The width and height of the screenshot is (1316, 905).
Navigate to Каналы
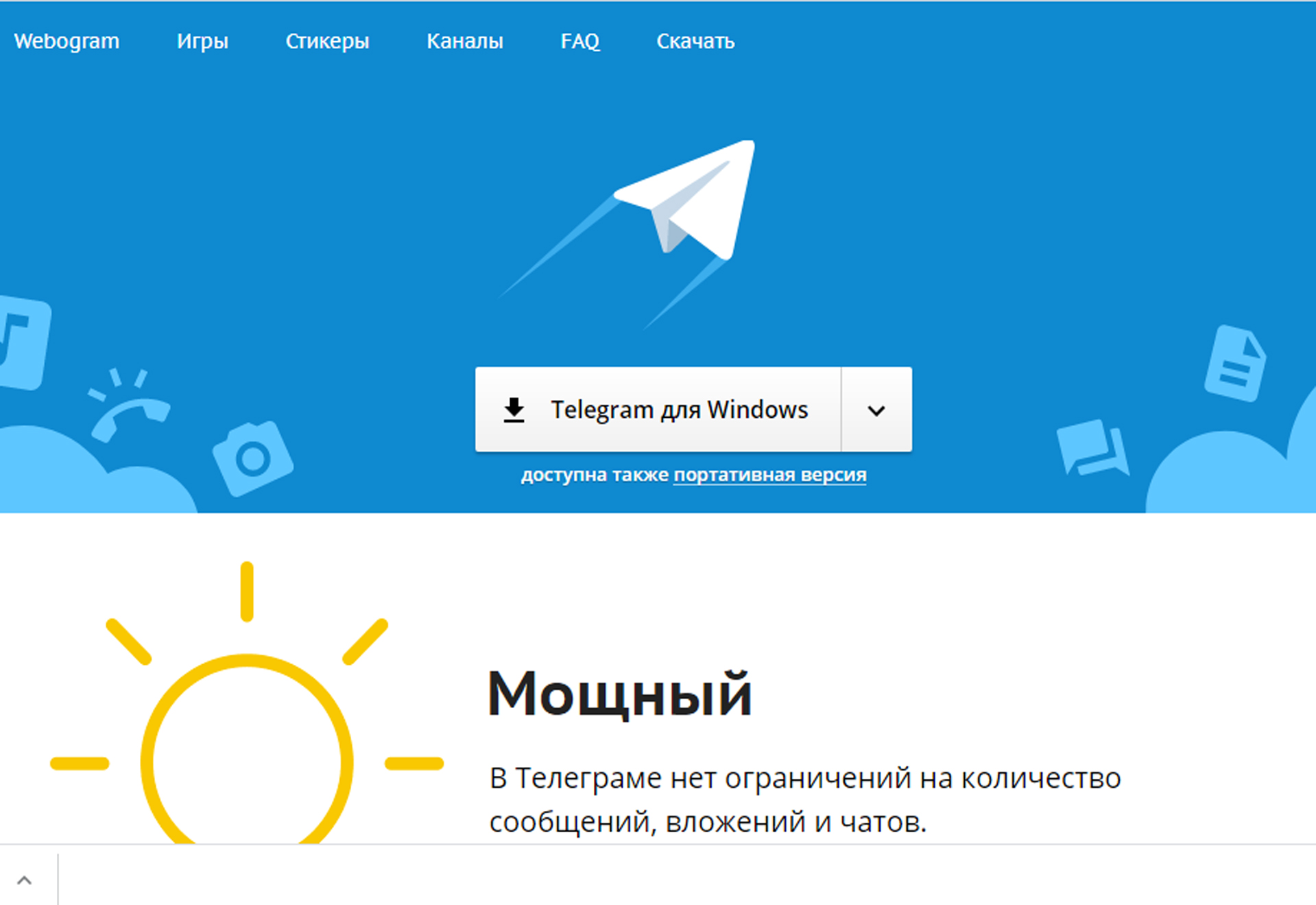click(x=465, y=41)
